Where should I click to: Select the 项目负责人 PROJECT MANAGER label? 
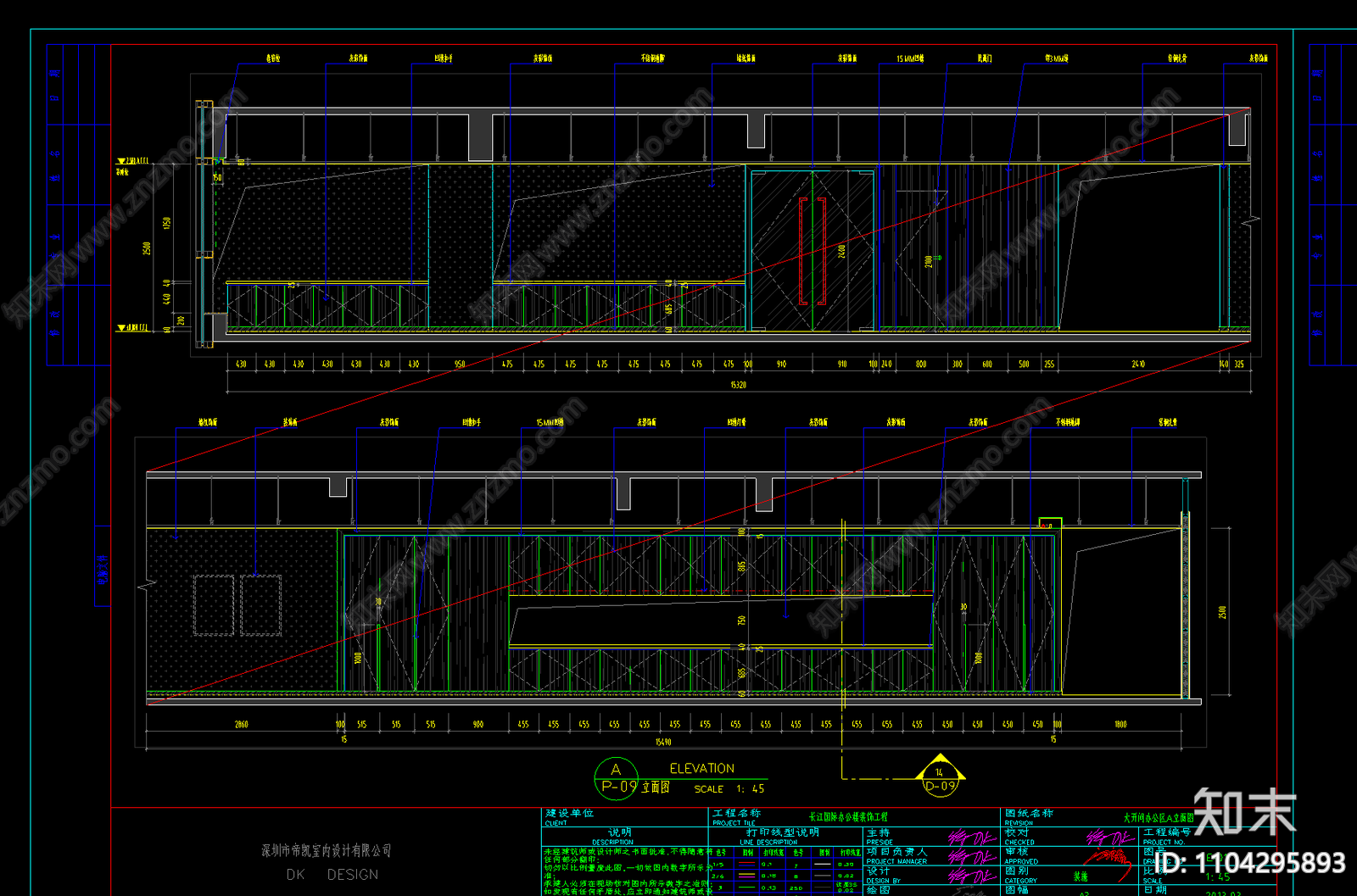(896, 856)
